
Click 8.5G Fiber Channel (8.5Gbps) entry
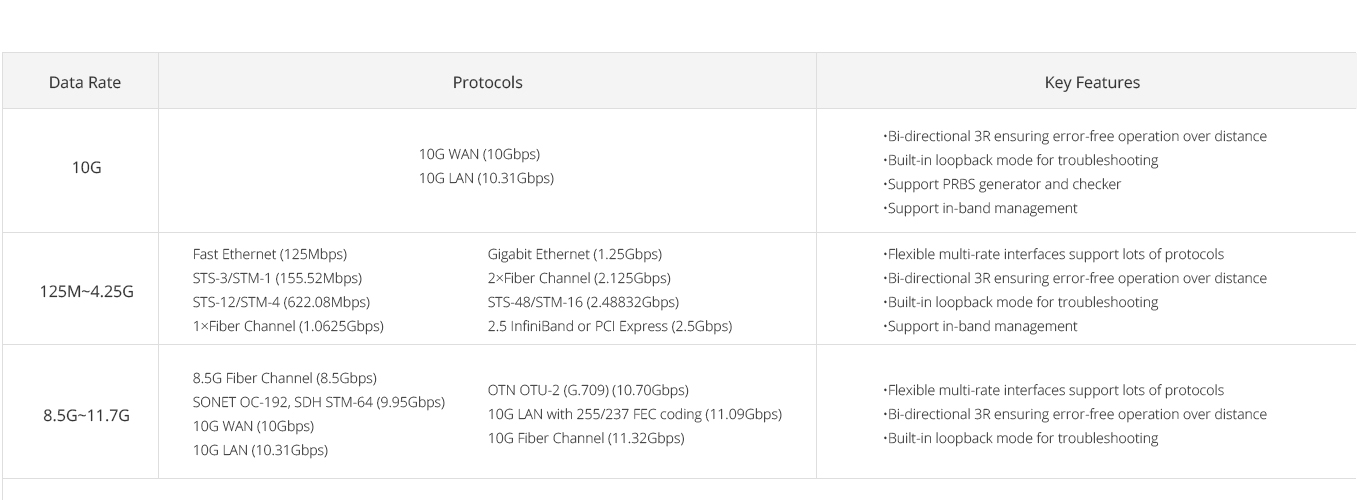click(x=284, y=378)
